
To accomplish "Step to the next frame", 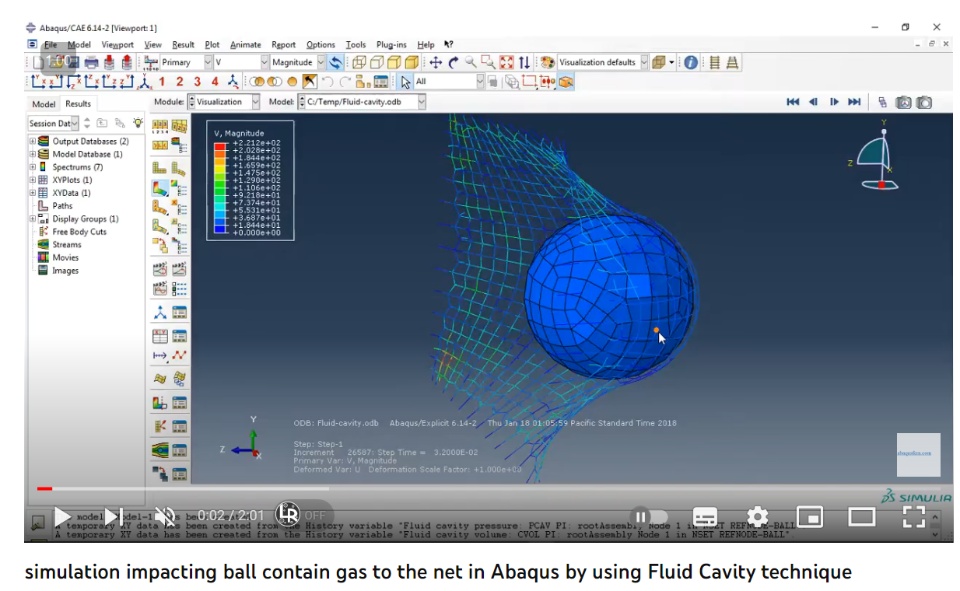I will tap(834, 102).
